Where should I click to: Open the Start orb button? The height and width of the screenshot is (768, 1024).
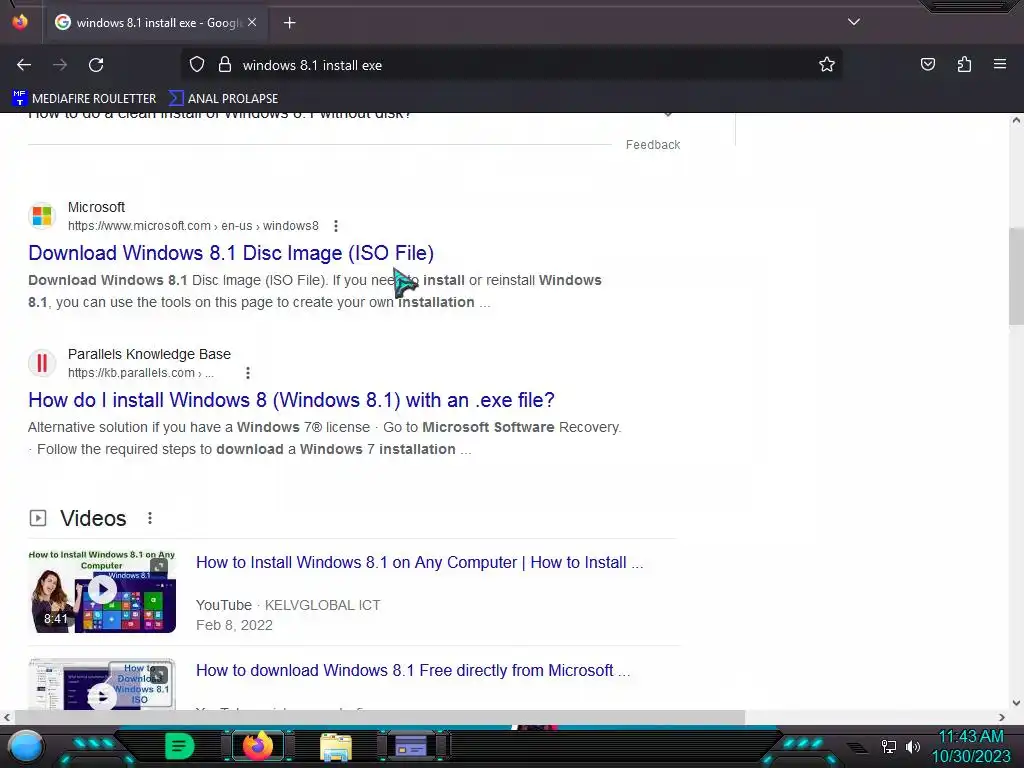pyautogui.click(x=25, y=746)
